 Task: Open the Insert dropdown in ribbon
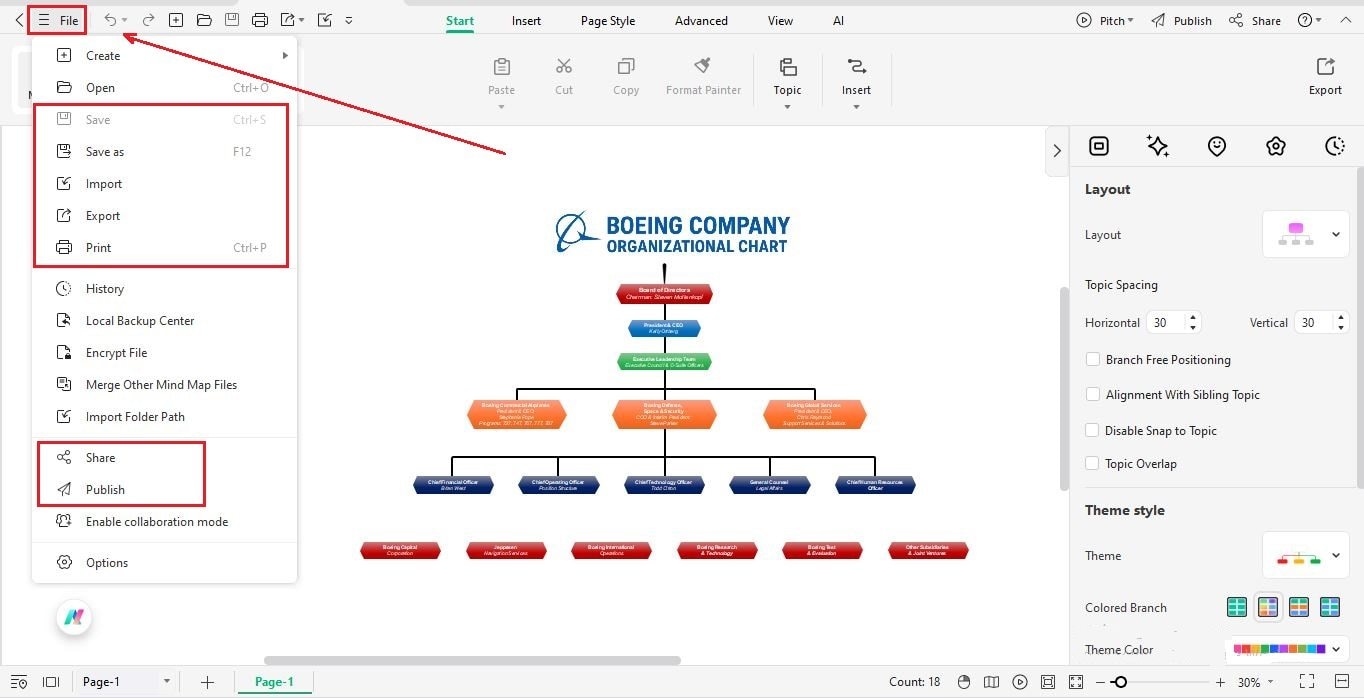tap(856, 107)
